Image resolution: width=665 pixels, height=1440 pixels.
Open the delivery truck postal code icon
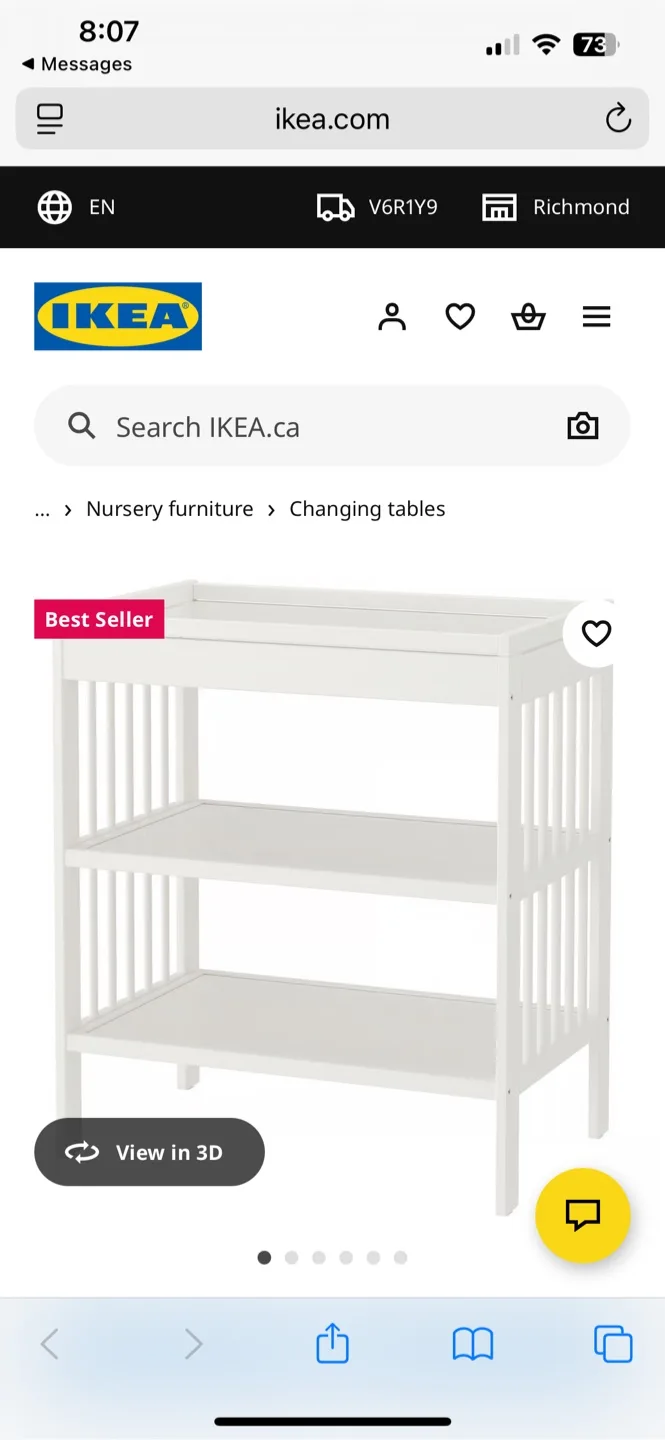[335, 207]
